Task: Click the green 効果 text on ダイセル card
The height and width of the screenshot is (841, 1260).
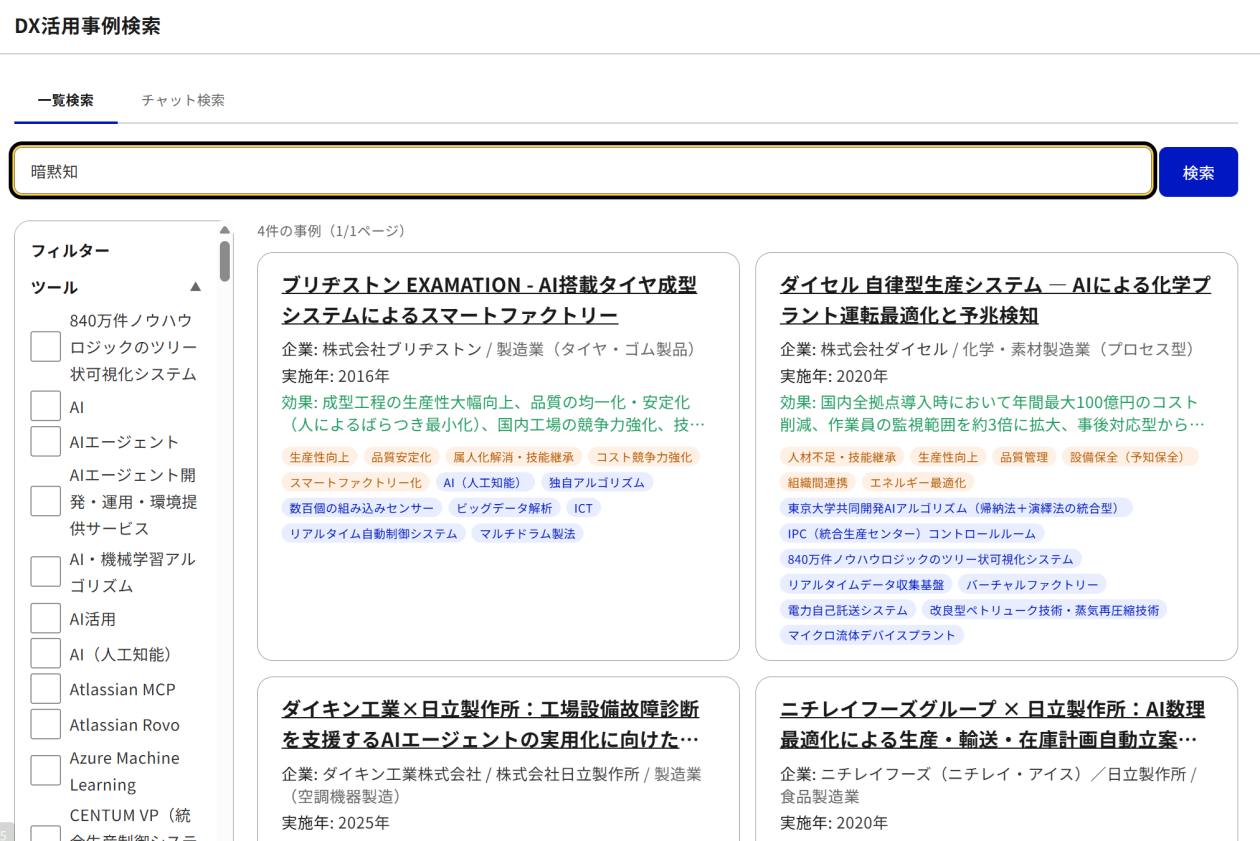Action: pos(992,414)
